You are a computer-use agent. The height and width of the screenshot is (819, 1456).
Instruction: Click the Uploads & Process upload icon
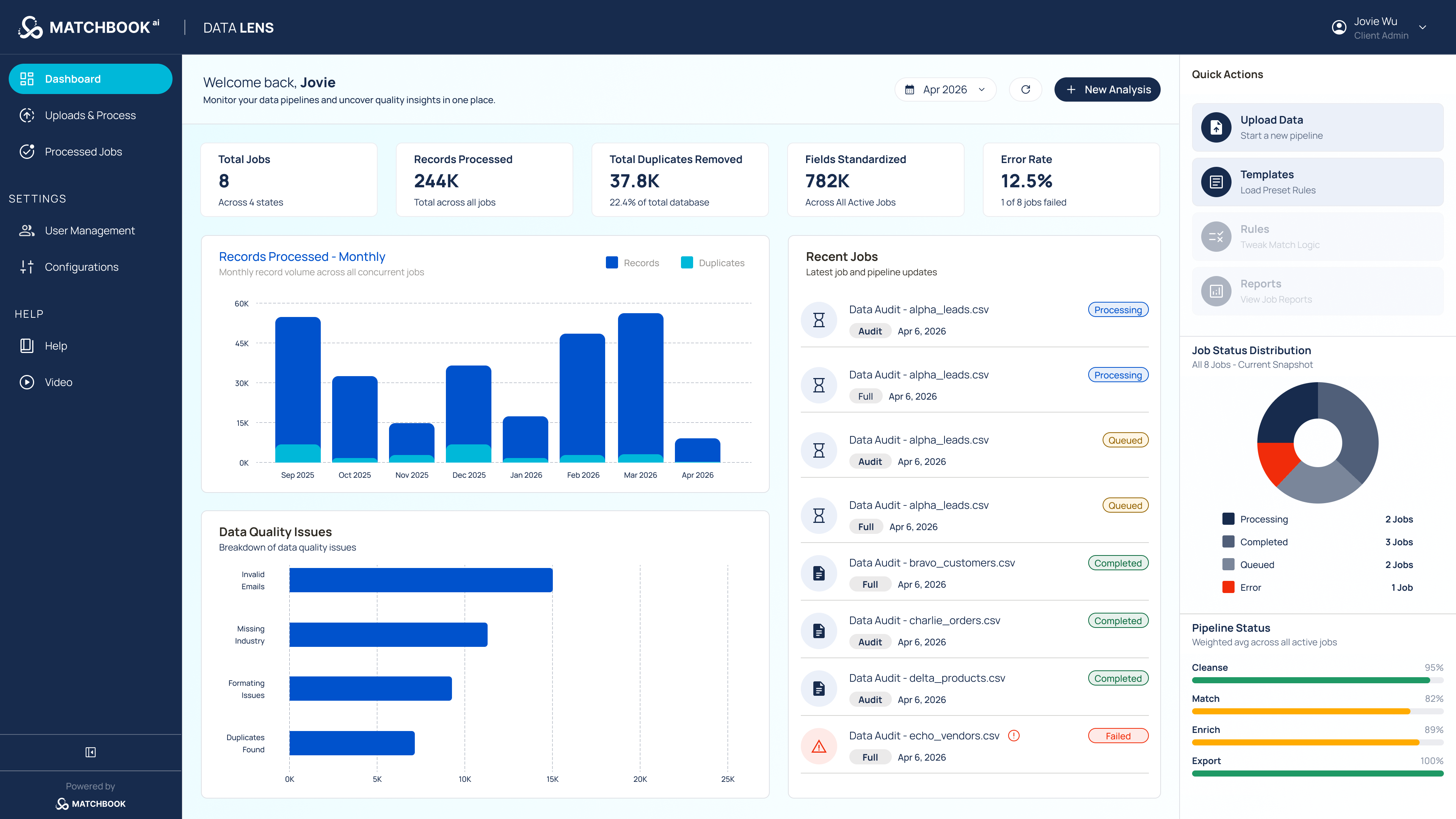tap(27, 115)
